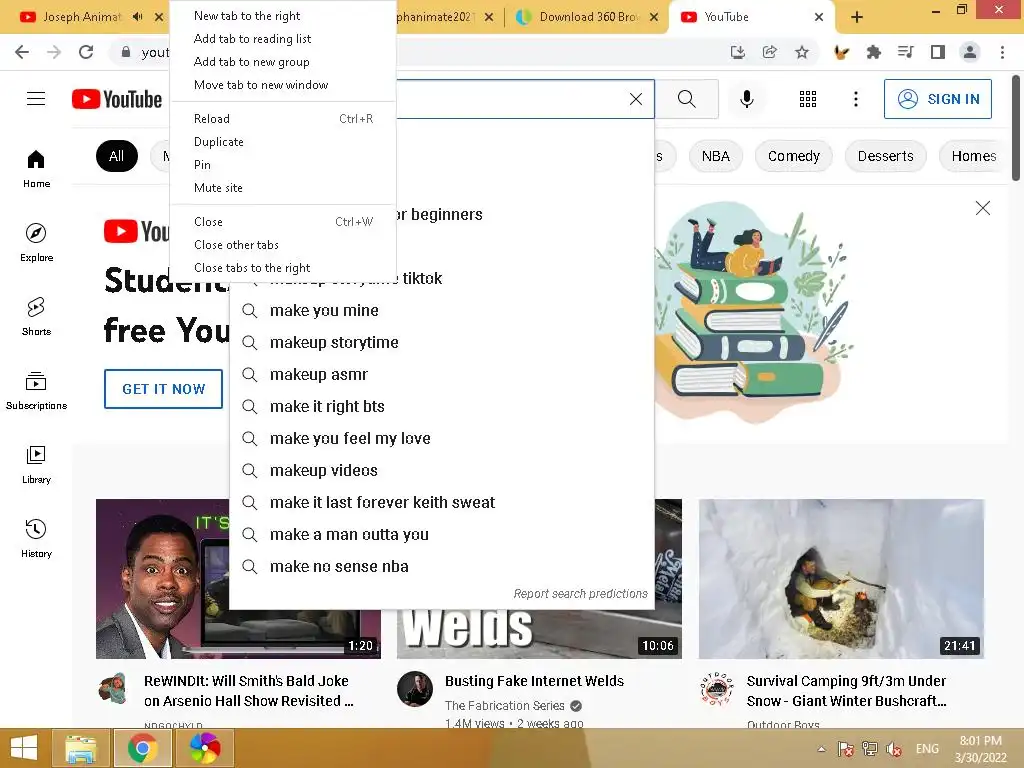Open Home in the sidebar
This screenshot has height=768, width=1024.
pyautogui.click(x=37, y=168)
